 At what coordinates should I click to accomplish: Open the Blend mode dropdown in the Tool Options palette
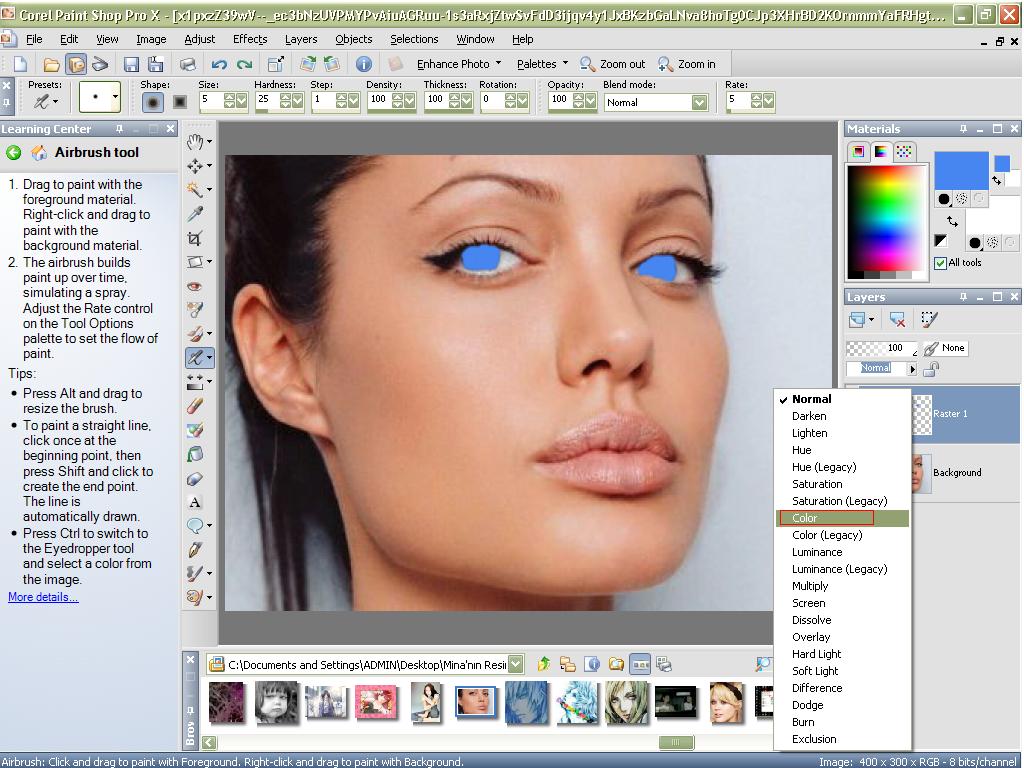tap(699, 102)
